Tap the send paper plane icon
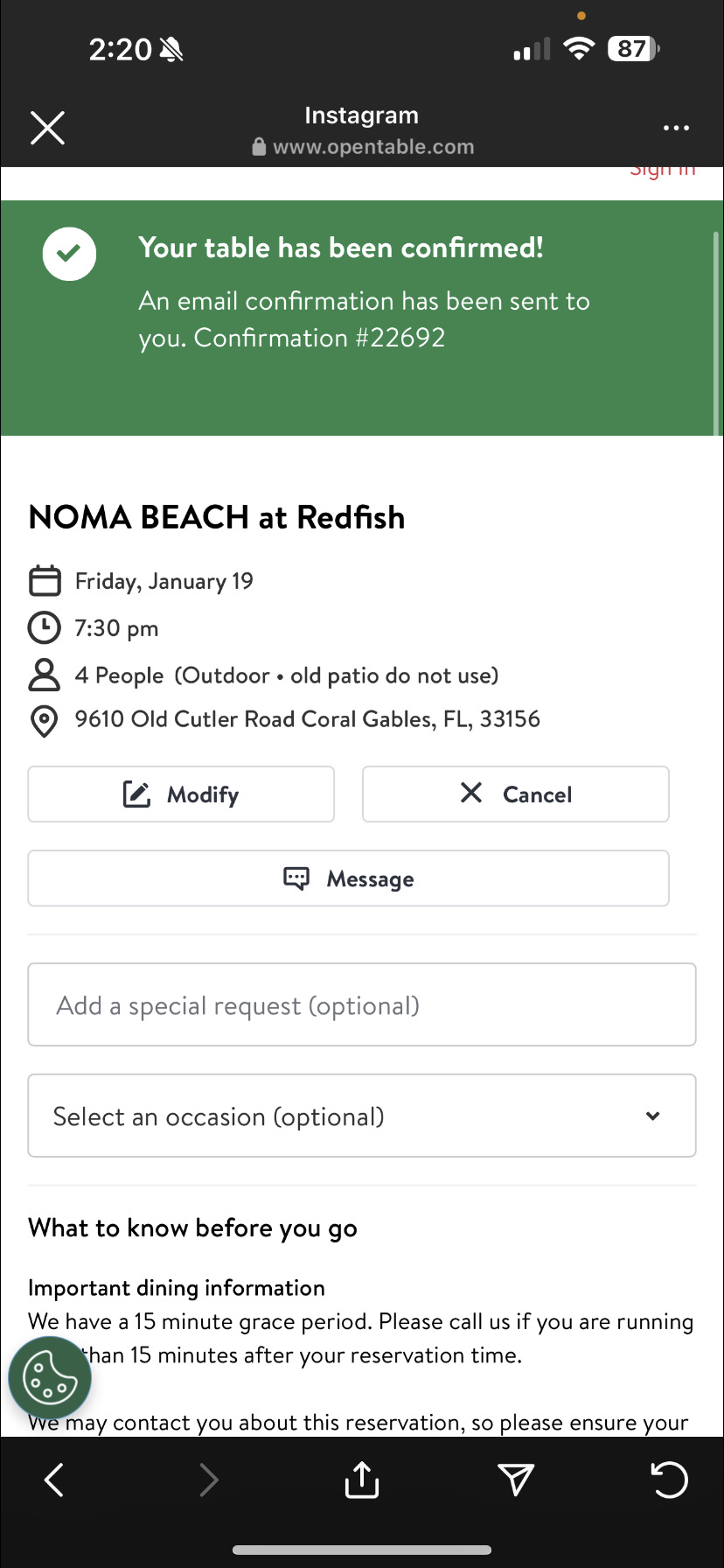Image resolution: width=724 pixels, height=1568 pixels. click(x=516, y=1480)
